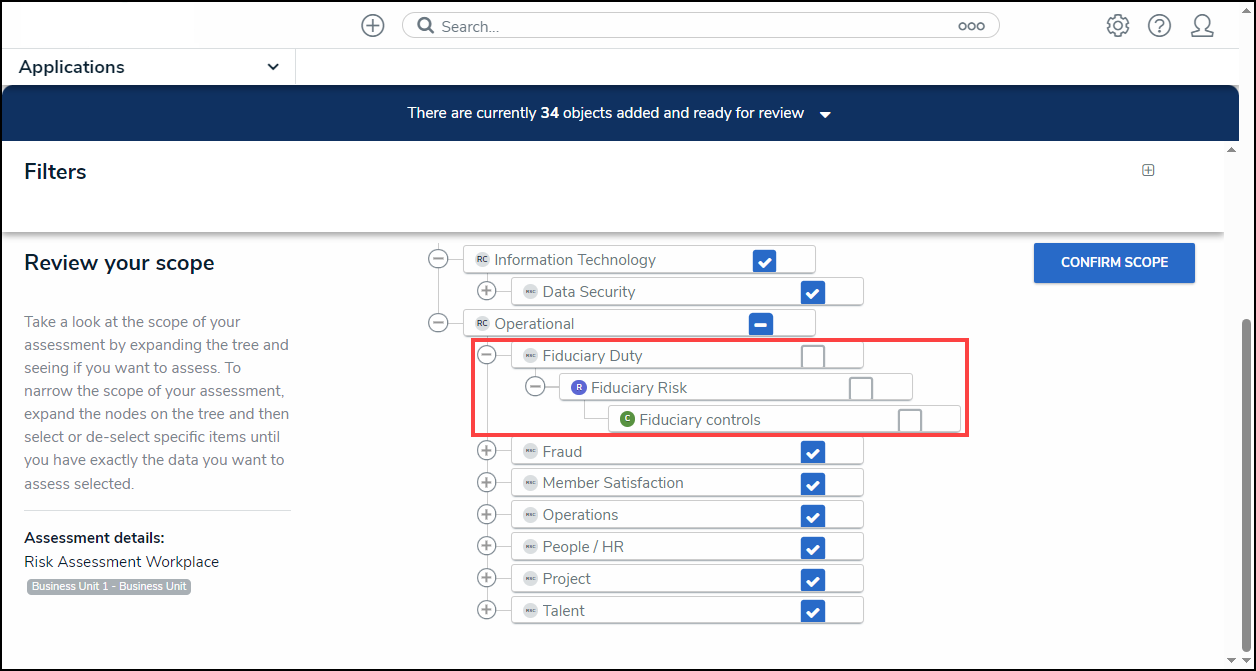Open the user profile icon

1202,26
